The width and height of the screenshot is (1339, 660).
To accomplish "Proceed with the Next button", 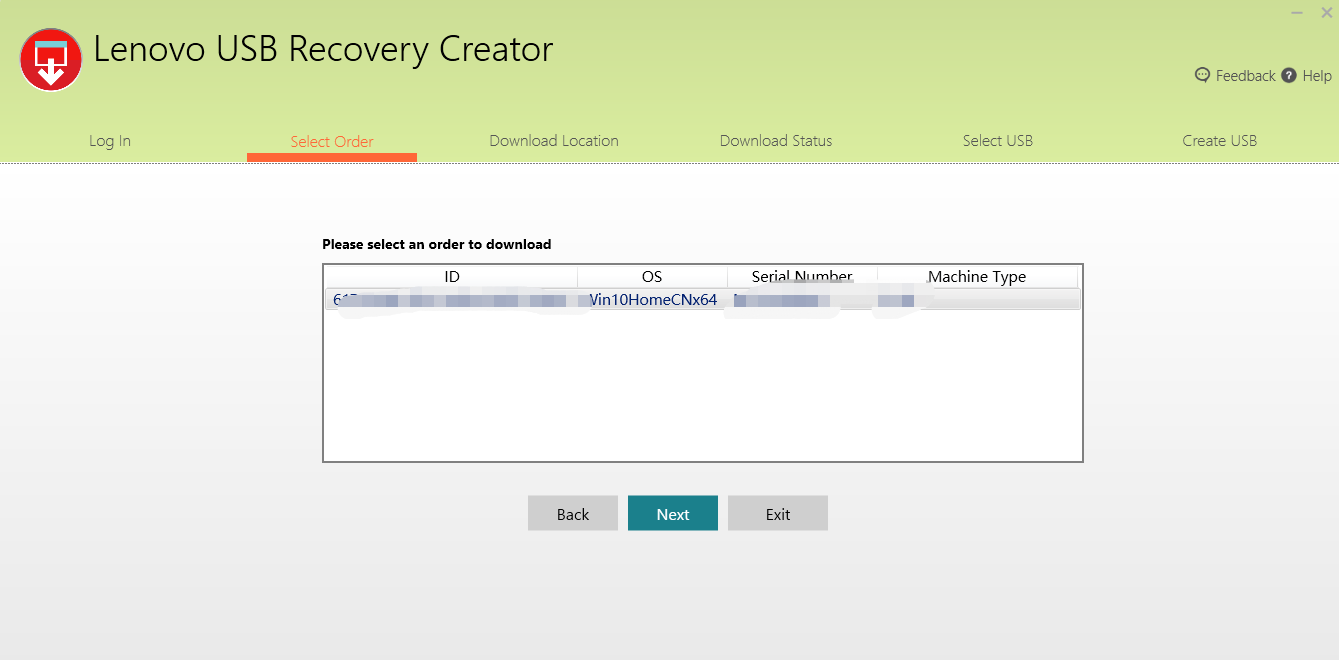I will coord(673,513).
